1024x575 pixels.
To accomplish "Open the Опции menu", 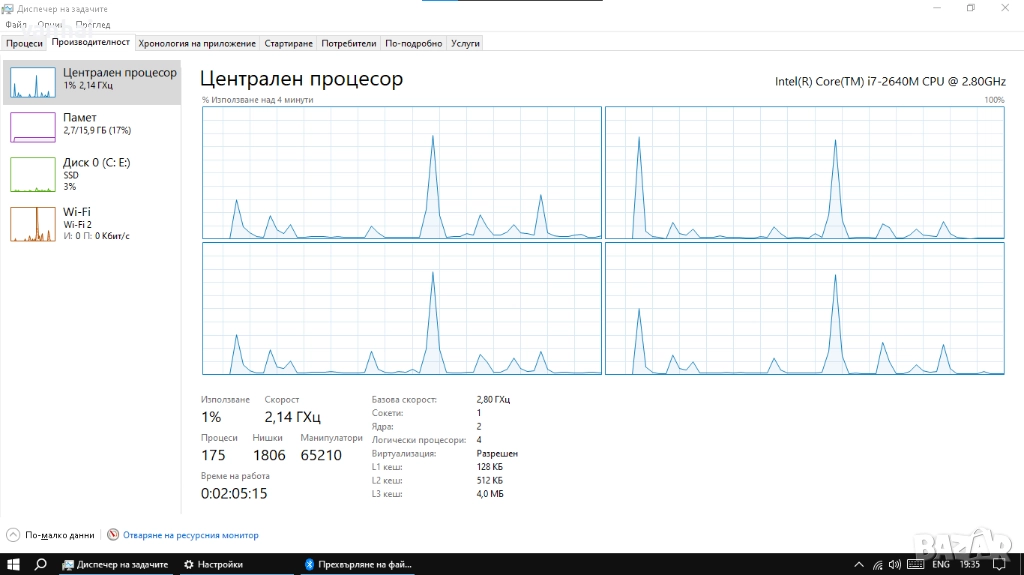I will point(50,24).
